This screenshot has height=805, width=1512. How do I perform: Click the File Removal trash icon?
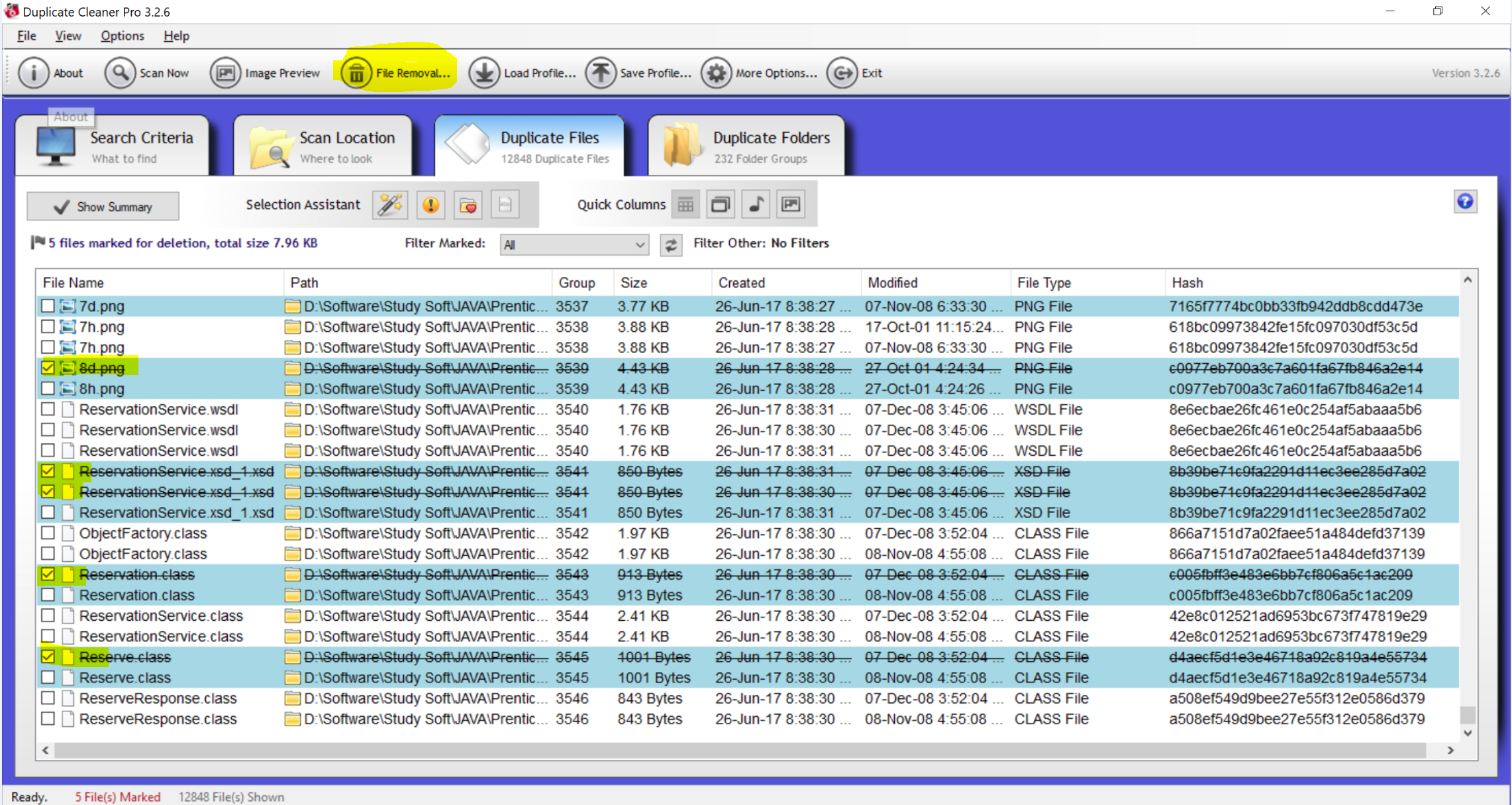[x=357, y=73]
